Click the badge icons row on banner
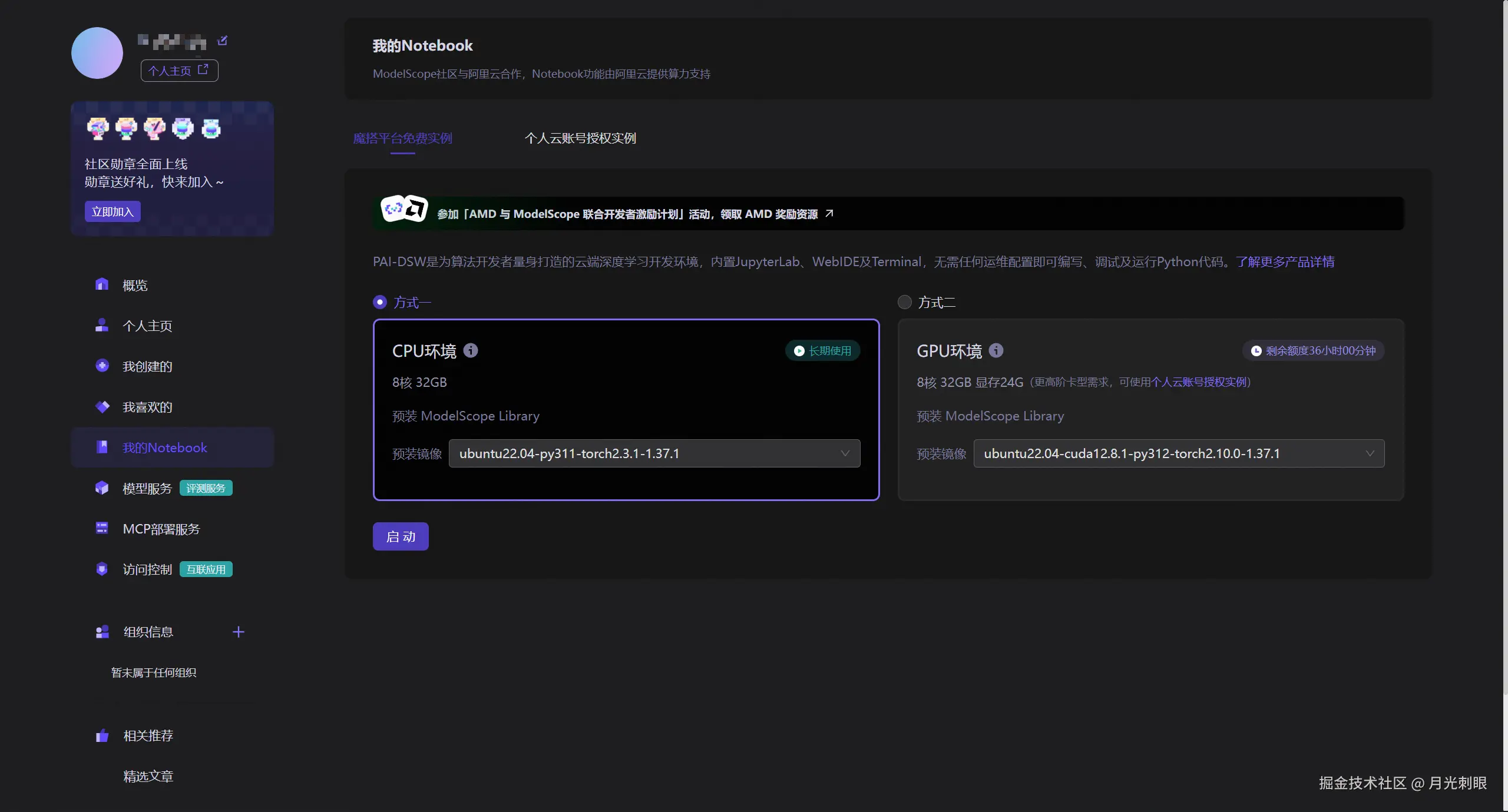The width and height of the screenshot is (1508, 812). [x=154, y=128]
